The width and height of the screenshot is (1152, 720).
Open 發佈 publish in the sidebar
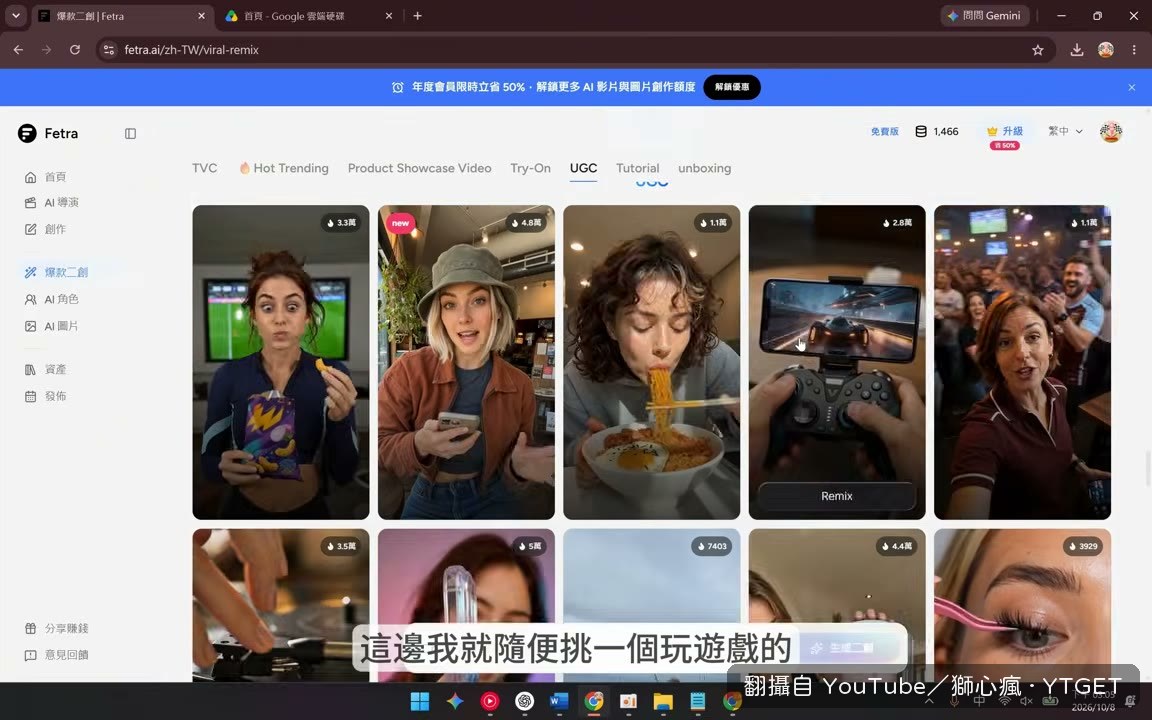[x=46, y=397]
